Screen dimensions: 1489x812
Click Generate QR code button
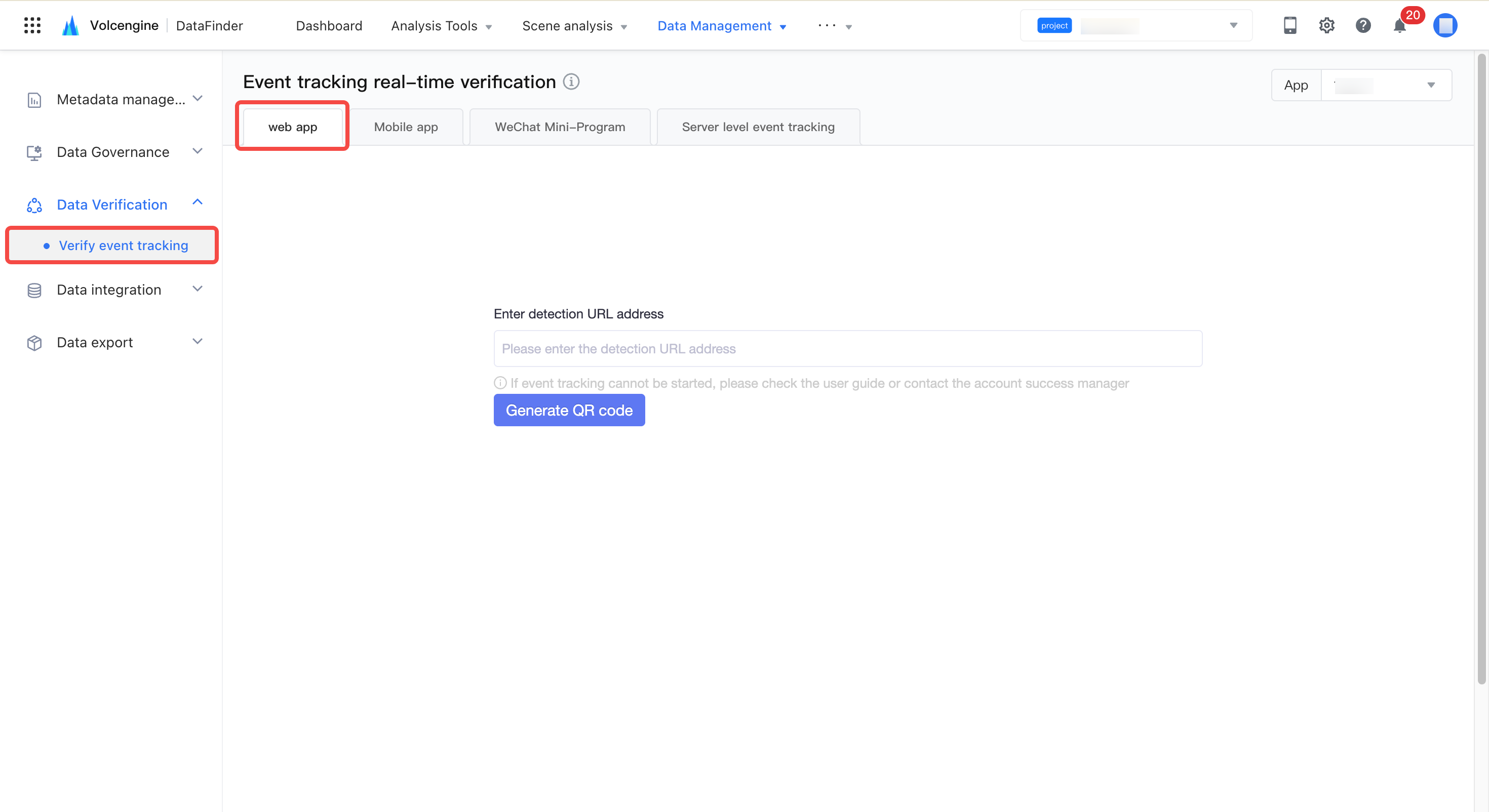click(569, 410)
